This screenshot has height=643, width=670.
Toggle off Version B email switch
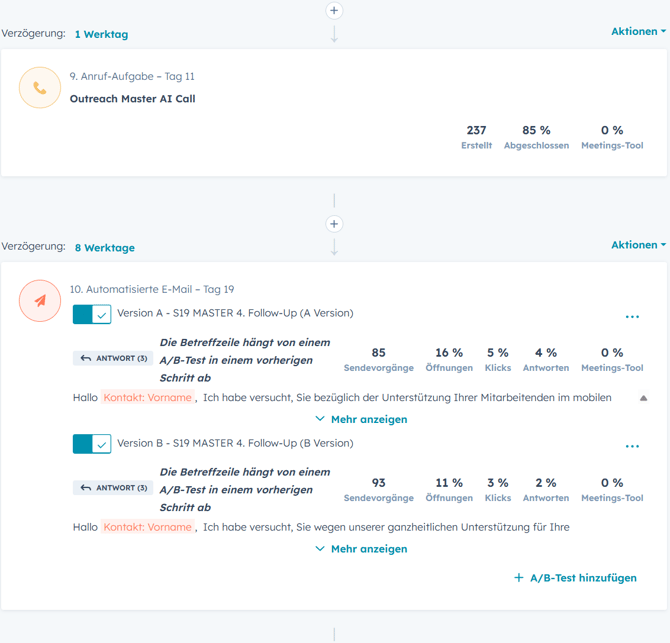(92, 444)
